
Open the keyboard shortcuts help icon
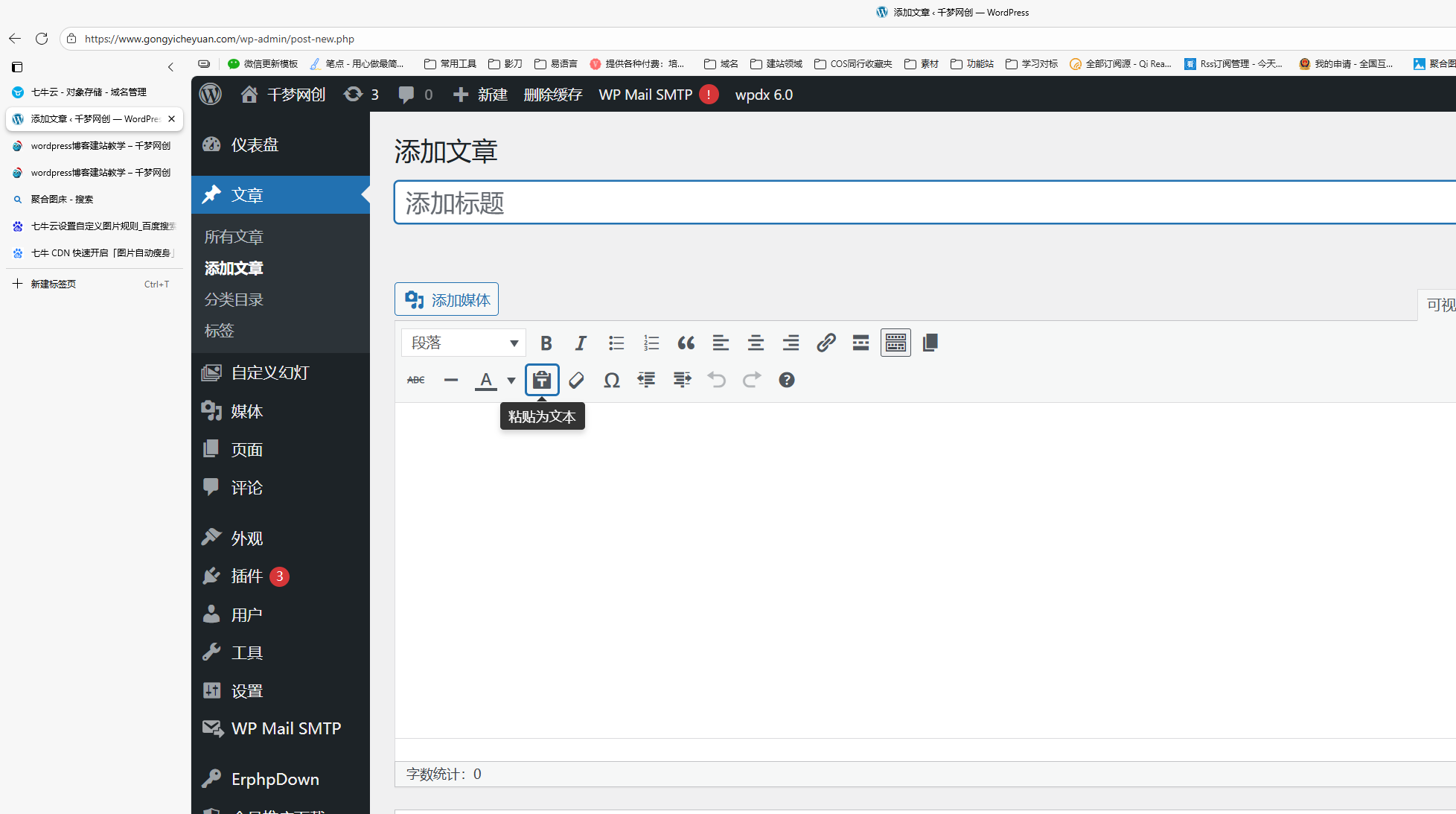(x=786, y=381)
